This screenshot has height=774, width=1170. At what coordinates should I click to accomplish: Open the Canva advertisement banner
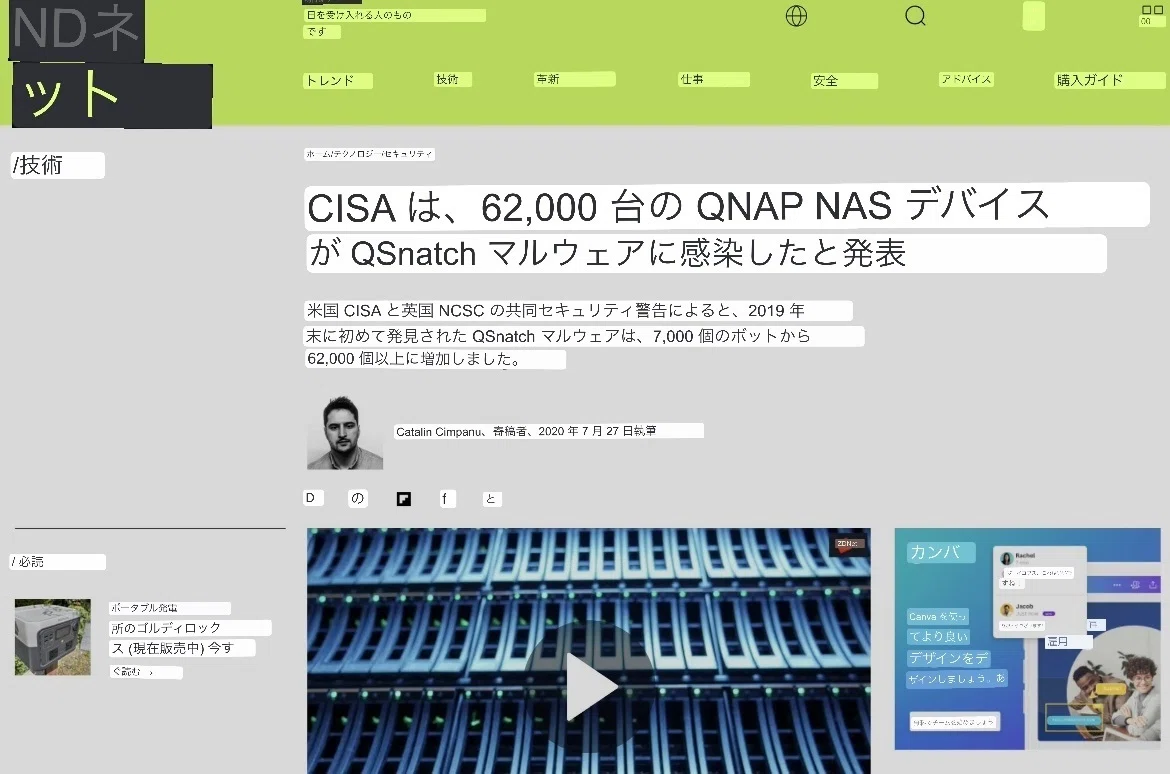pyautogui.click(x=1027, y=639)
